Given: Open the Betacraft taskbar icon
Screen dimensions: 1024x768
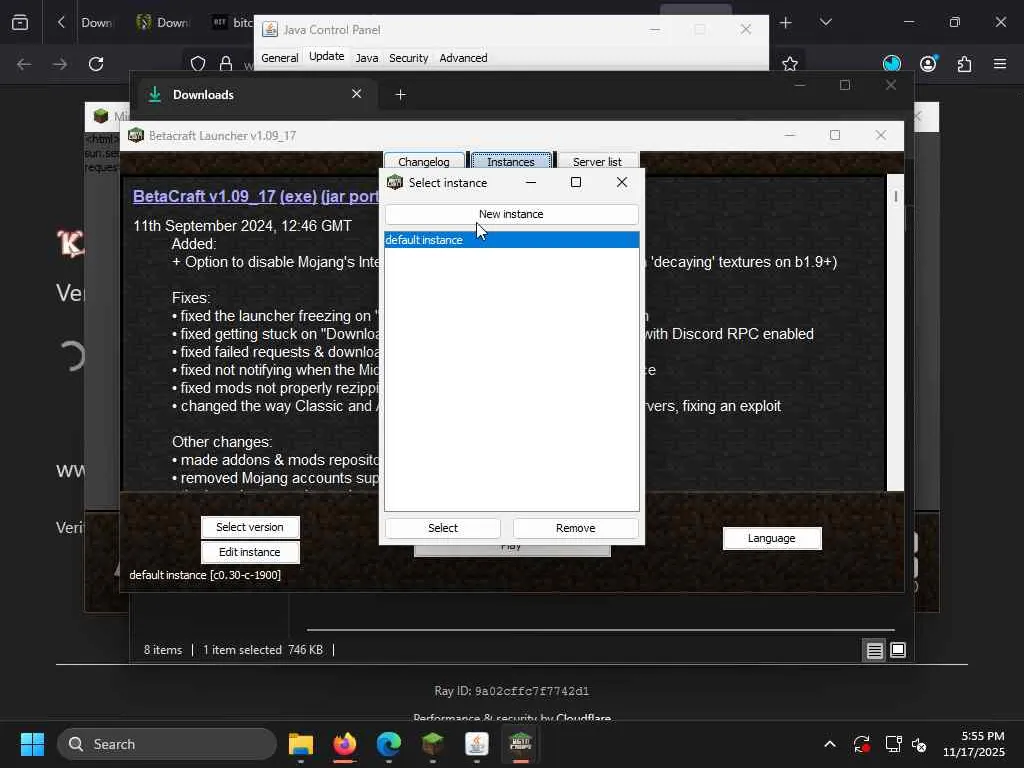Looking at the screenshot, I should click(520, 744).
